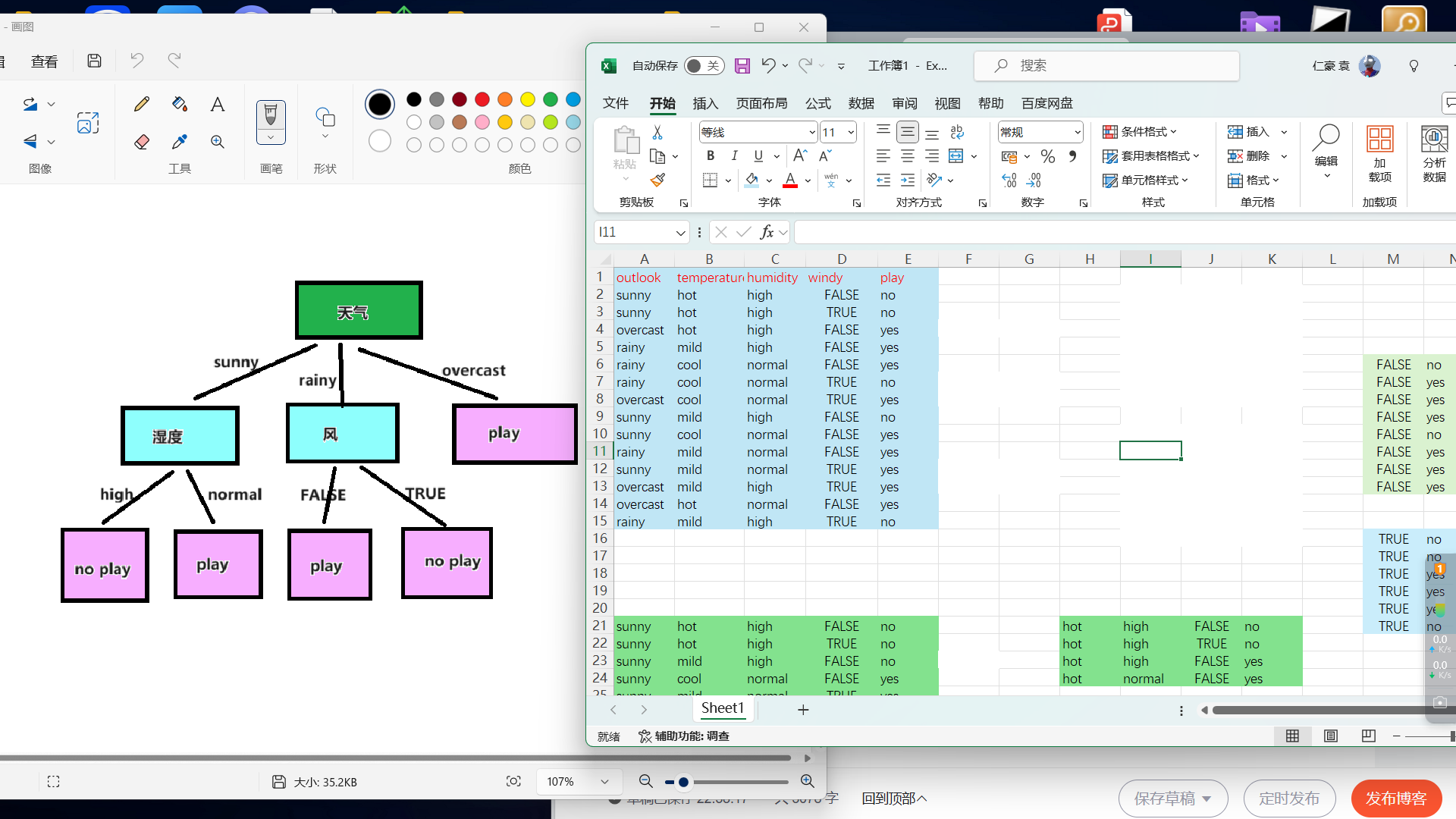Image resolution: width=1456 pixels, height=819 pixels.
Task: Open the Formulas tab in Excel
Action: (817, 103)
